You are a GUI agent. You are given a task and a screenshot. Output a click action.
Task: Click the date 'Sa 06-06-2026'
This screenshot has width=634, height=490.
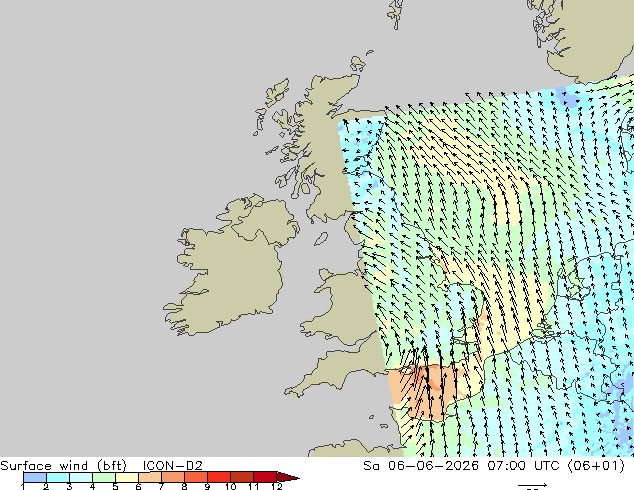421,466
